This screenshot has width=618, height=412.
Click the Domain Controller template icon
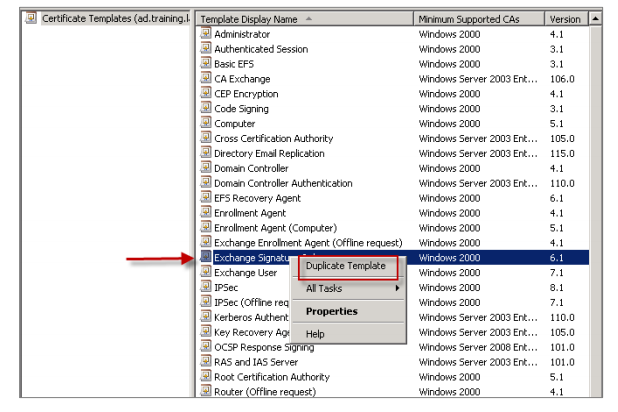point(206,168)
